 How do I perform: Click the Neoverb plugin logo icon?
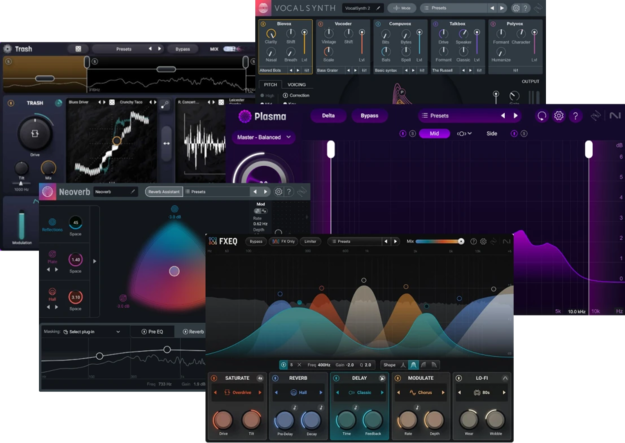point(47,192)
